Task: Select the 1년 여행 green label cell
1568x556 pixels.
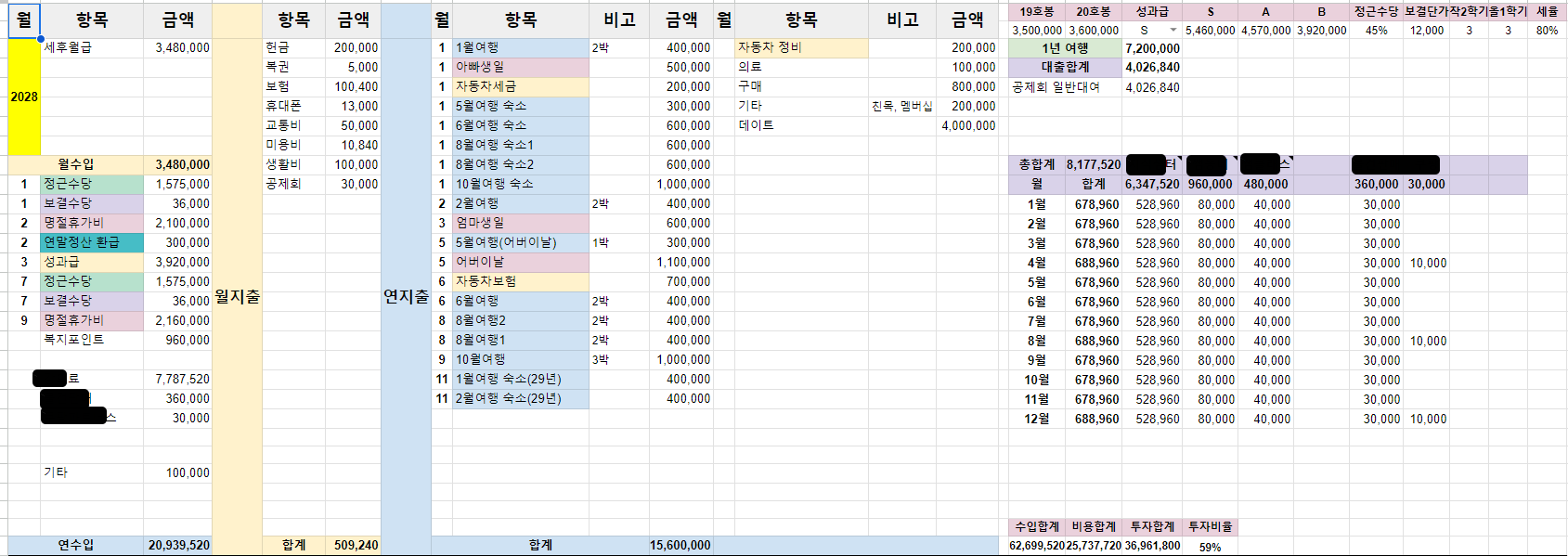Action: coord(1065,48)
